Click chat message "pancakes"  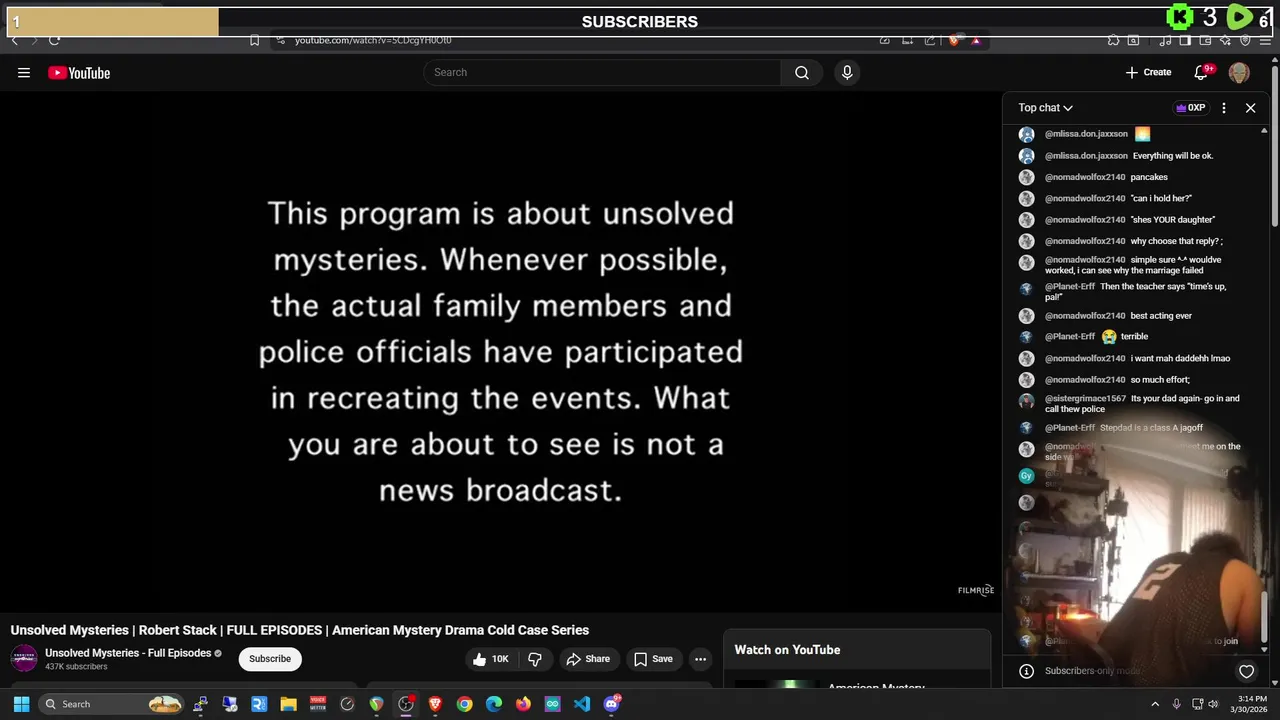click(x=1149, y=177)
